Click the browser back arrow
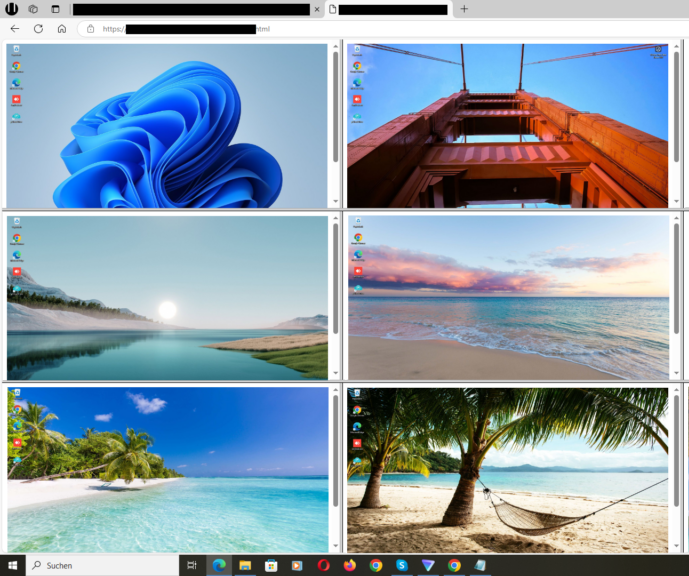This screenshot has height=576, width=689. tap(15, 29)
